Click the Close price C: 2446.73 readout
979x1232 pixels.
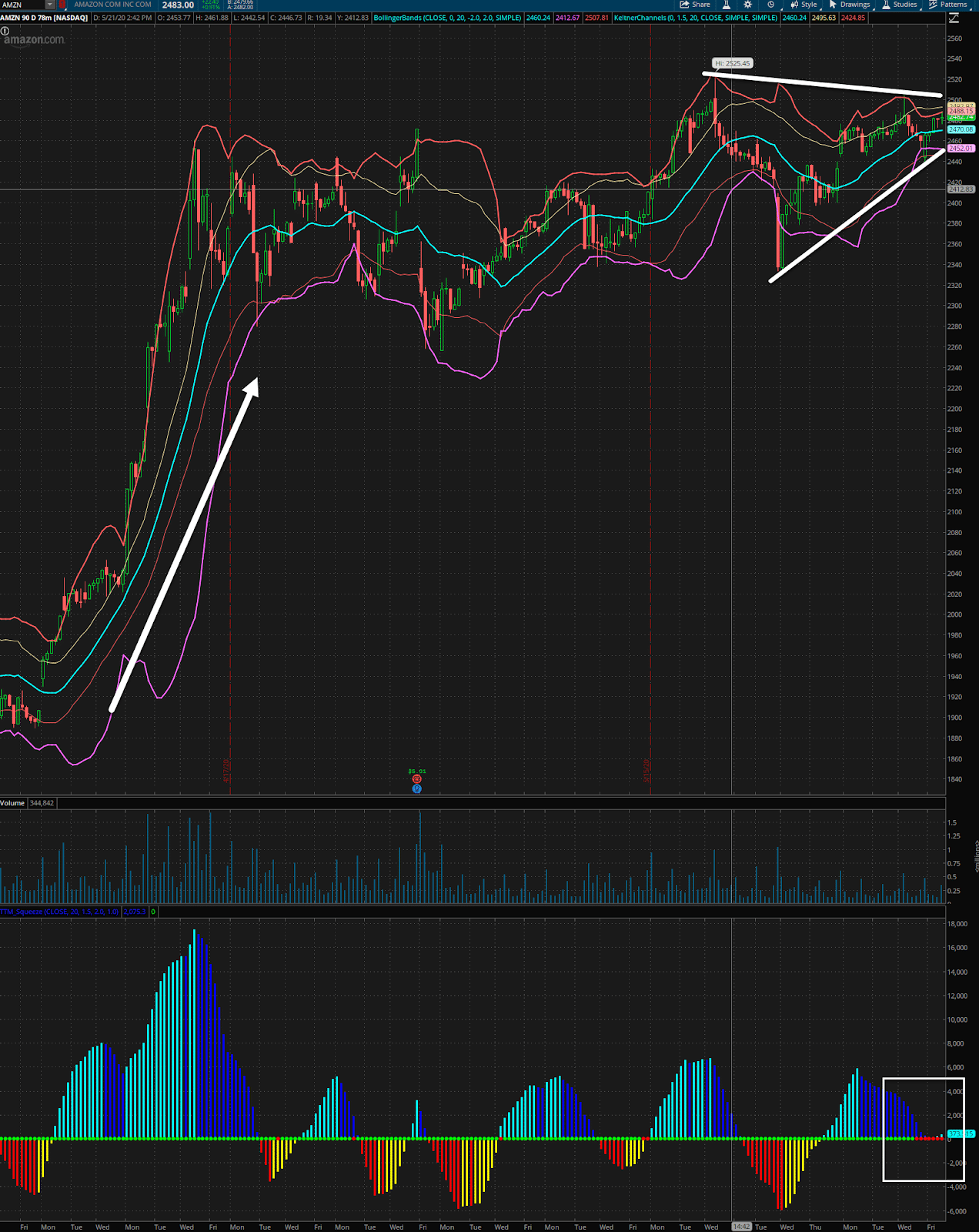286,18
